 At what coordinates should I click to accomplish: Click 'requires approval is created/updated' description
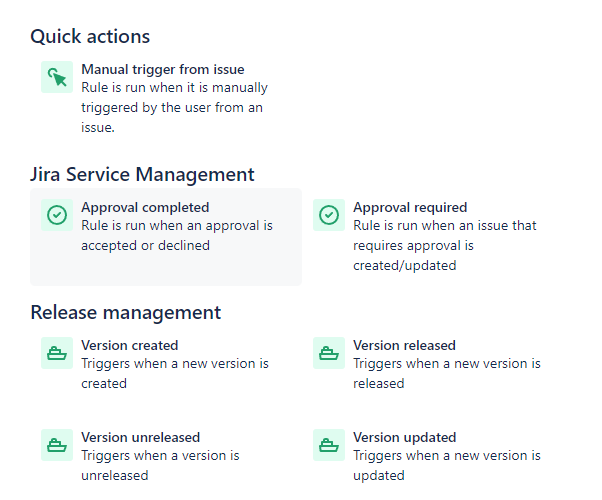[x=413, y=255]
